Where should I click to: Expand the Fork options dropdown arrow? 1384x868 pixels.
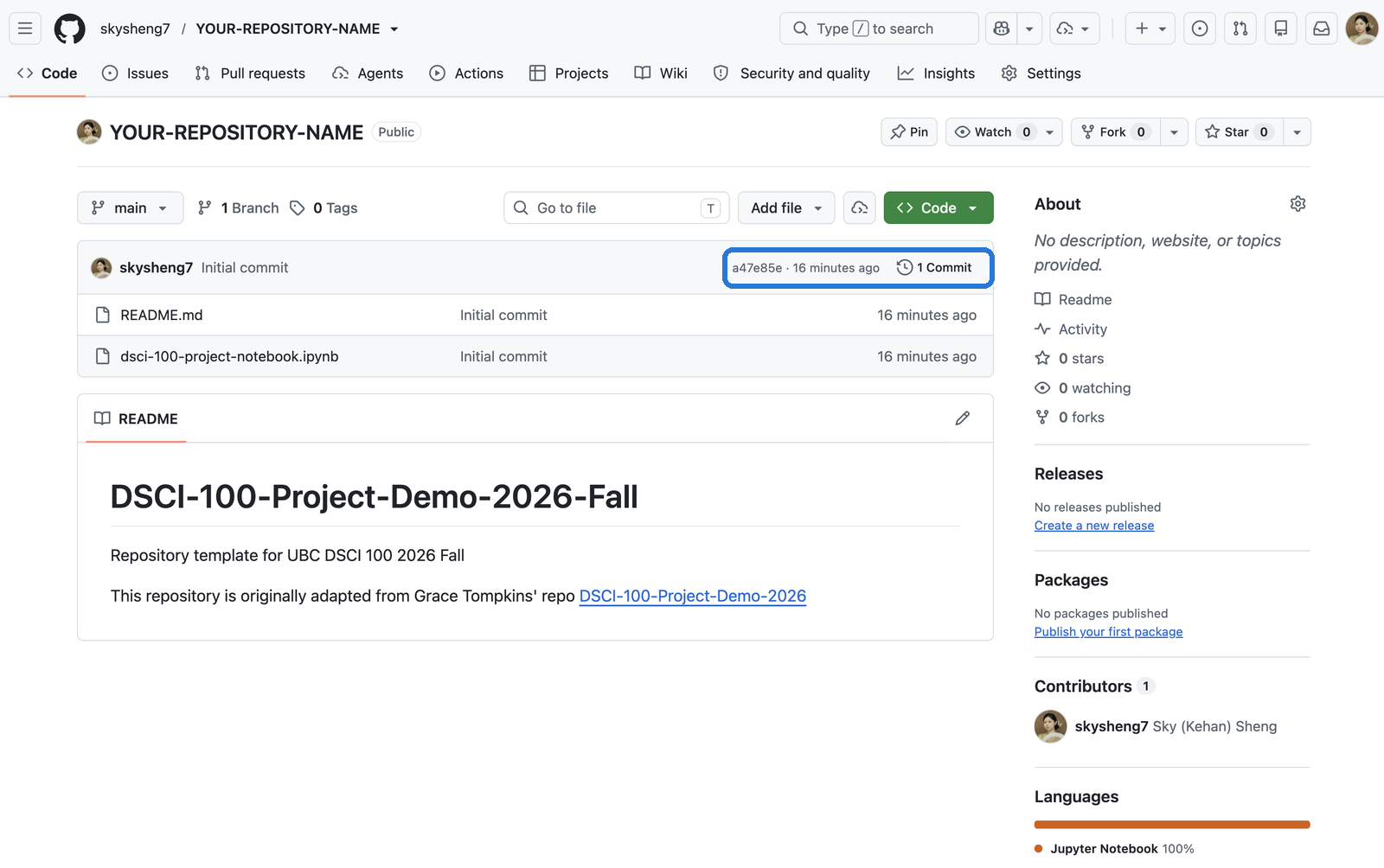click(1174, 132)
